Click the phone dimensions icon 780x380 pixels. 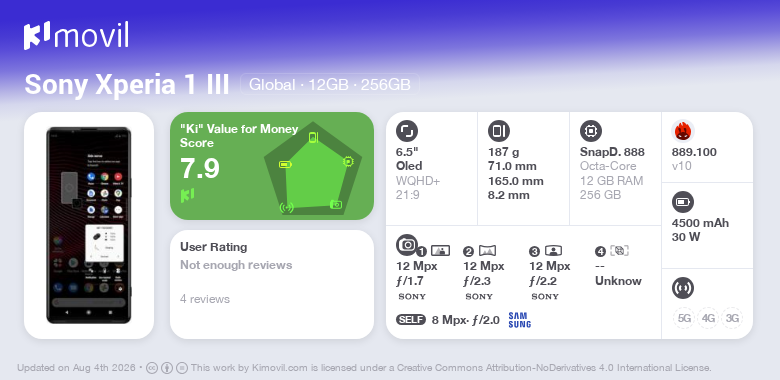[x=499, y=131]
